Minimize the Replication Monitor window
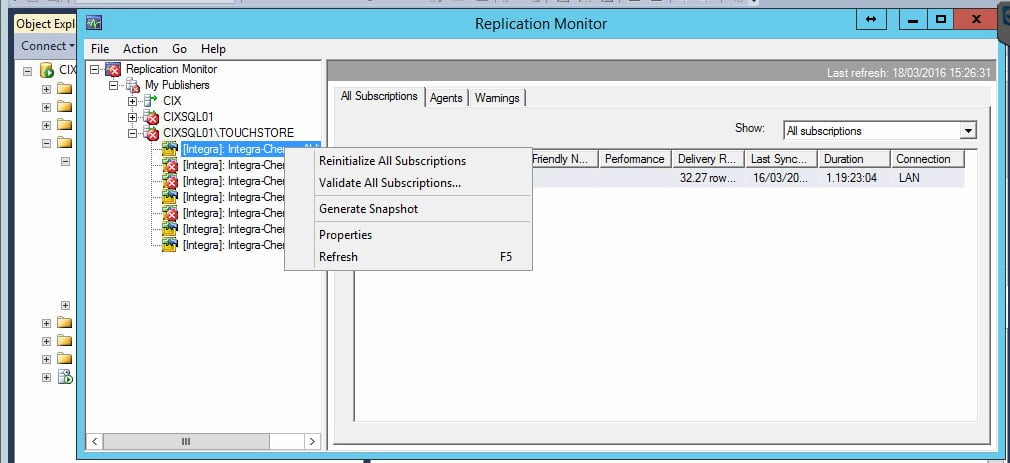 [912, 20]
